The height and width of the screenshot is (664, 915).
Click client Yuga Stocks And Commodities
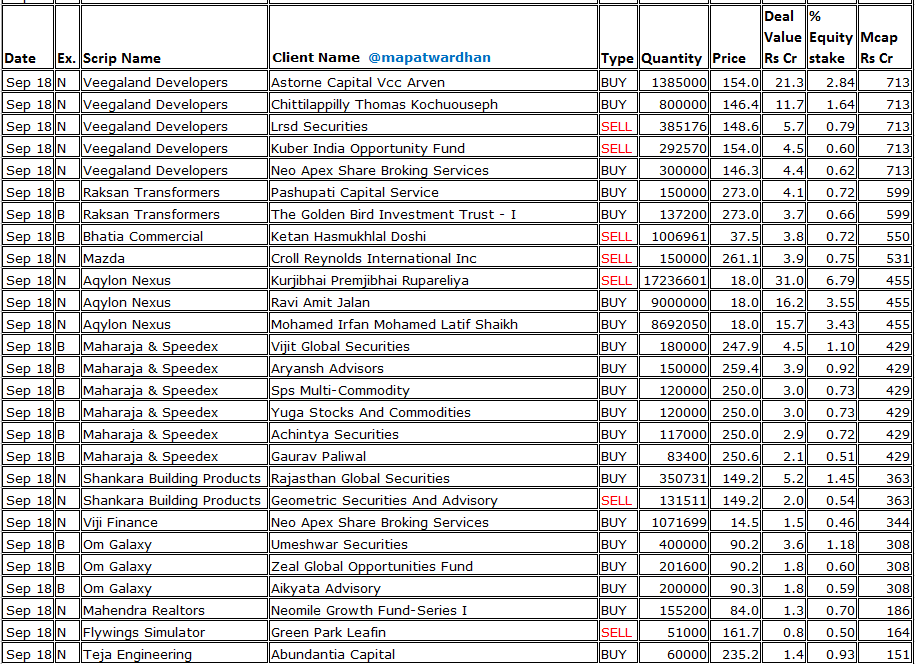click(x=371, y=413)
